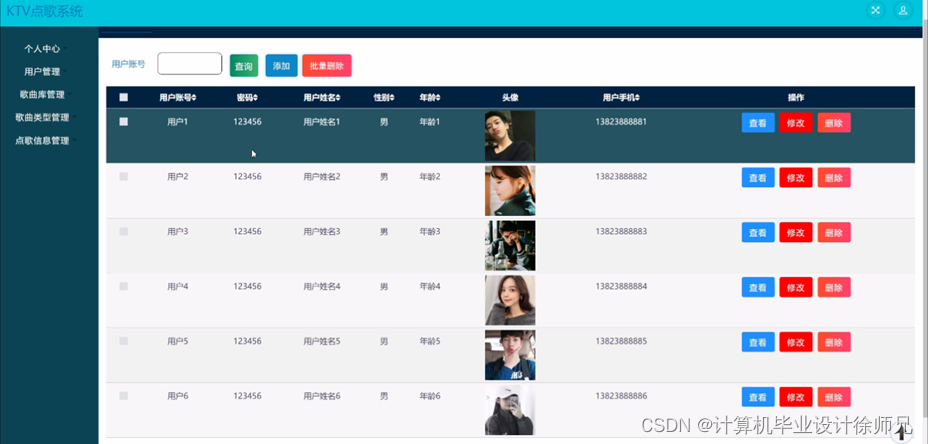This screenshot has height=444, width=928.
Task: Open avatar photo of 用户2
Action: 510,191
